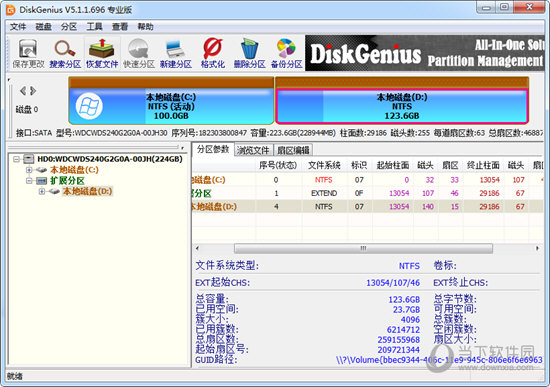The height and width of the screenshot is (387, 550).
Task: Click the 总扇区数 value 259155968
Action: 398,340
